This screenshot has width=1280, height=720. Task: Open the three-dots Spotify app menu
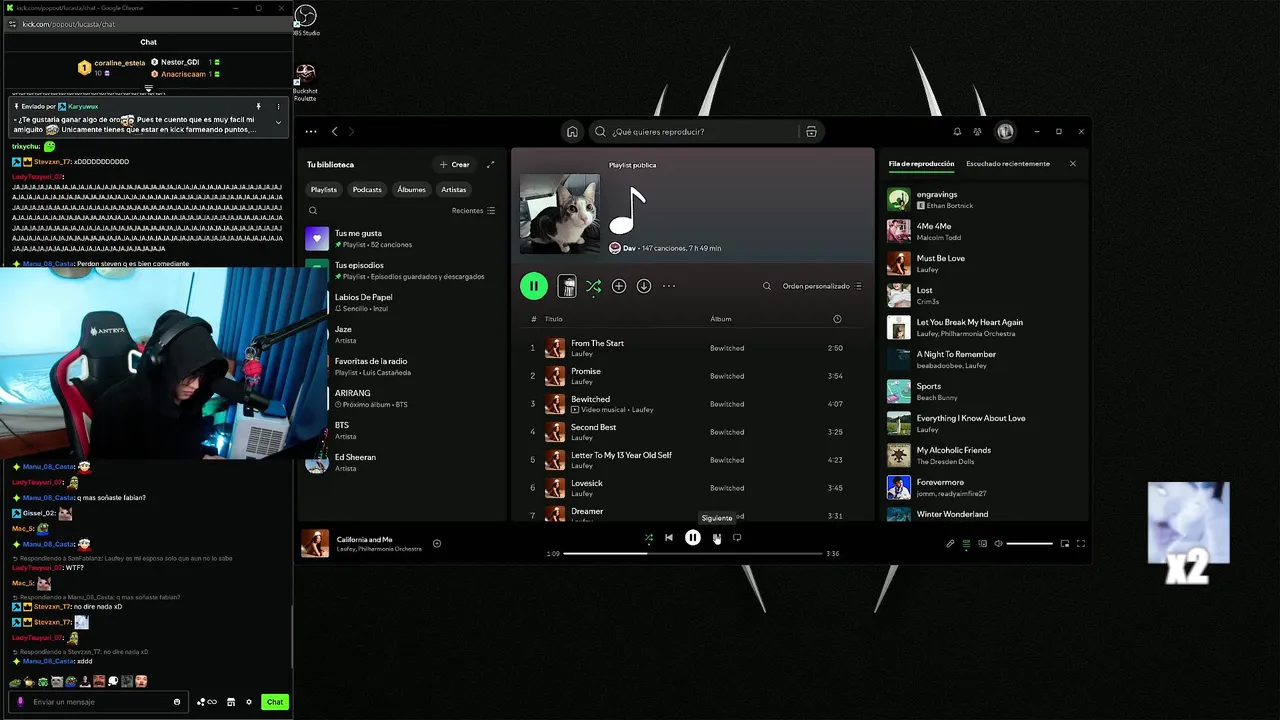tap(311, 131)
